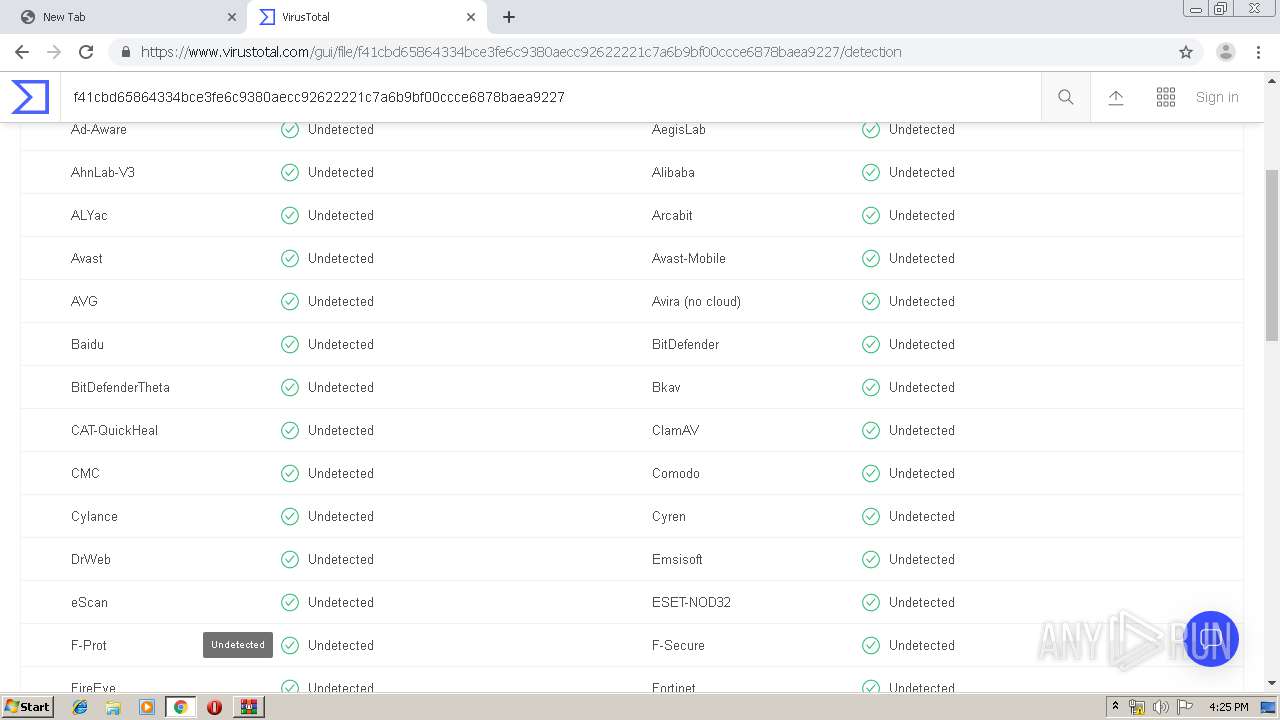
Task: Select the CMC engine name
Action: 85,473
